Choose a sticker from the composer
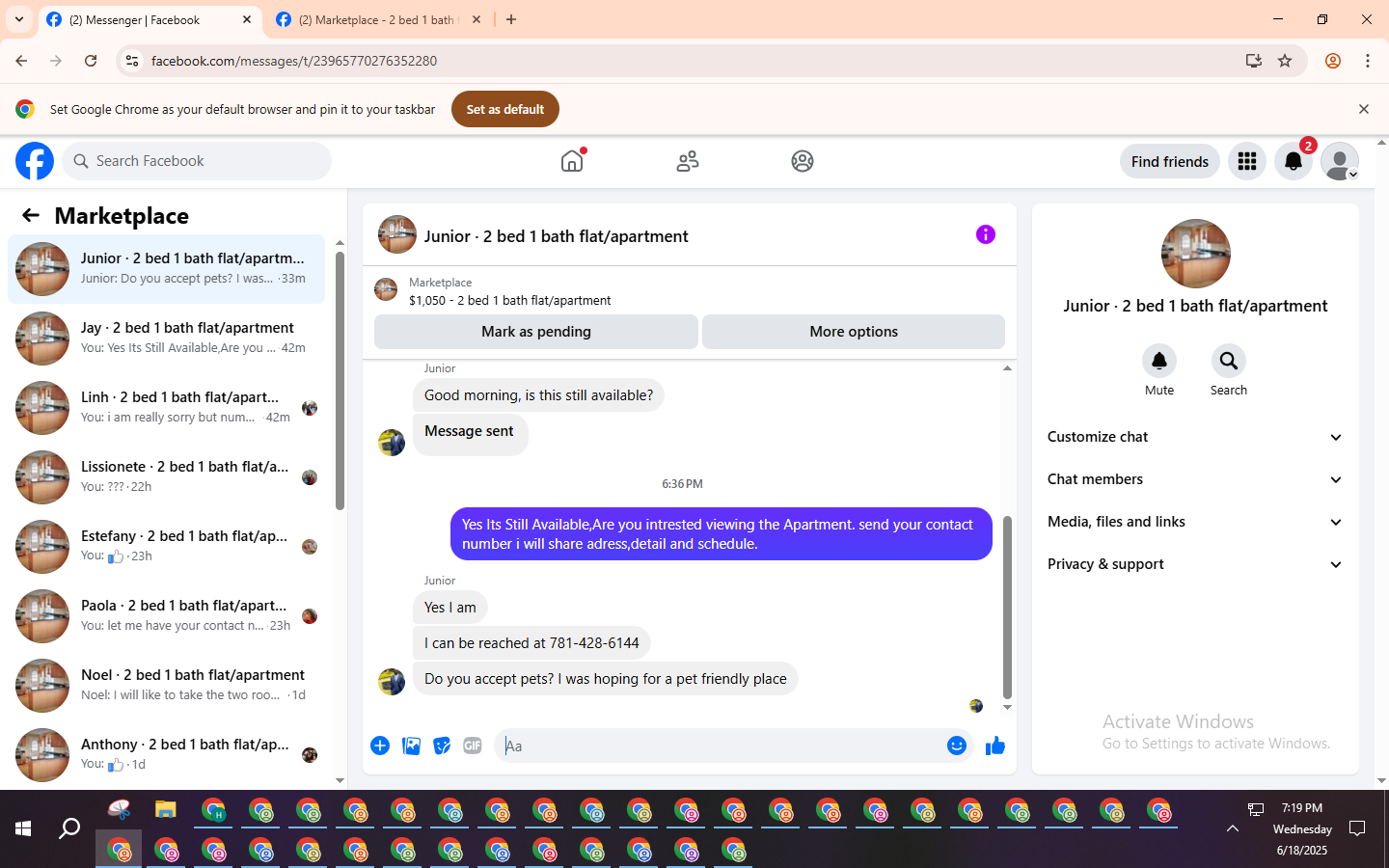The image size is (1389, 868). [x=442, y=746]
